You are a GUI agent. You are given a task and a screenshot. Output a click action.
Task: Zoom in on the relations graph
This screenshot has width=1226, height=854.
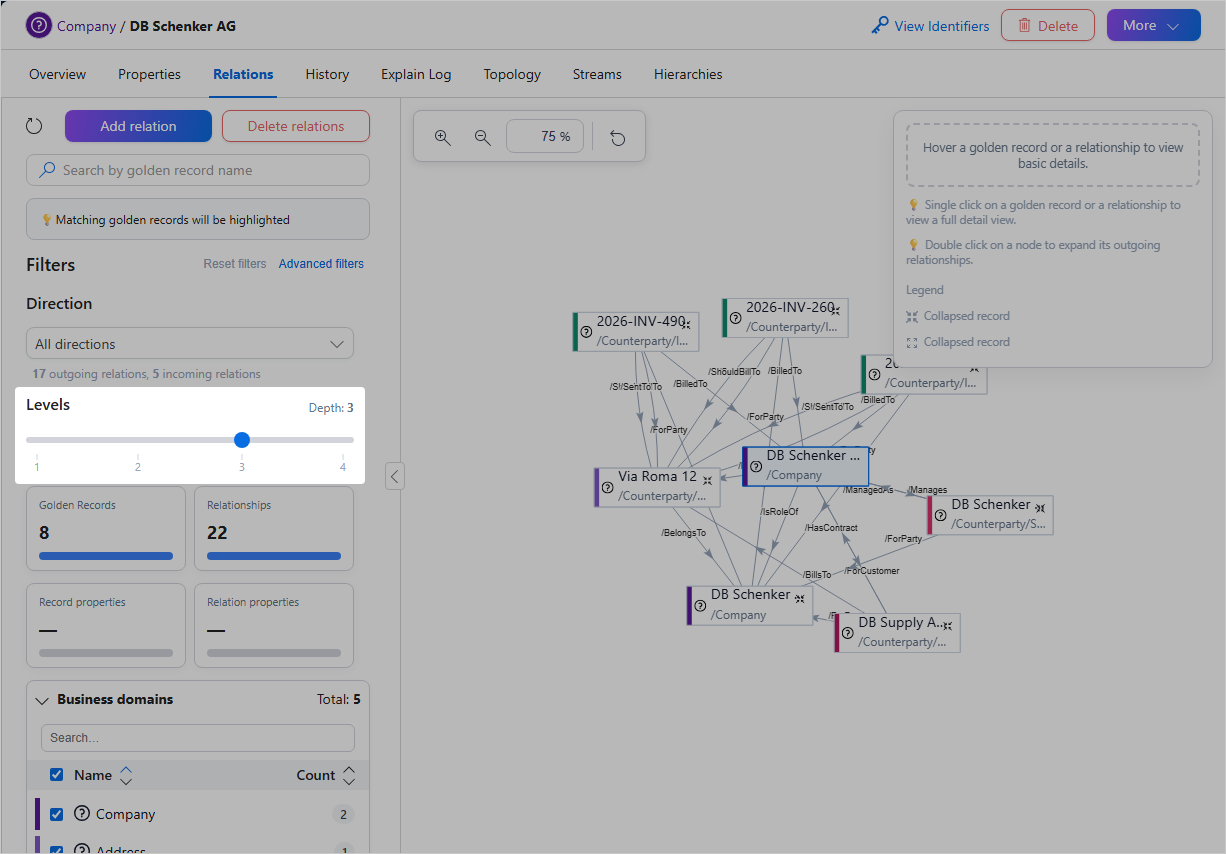pos(443,137)
